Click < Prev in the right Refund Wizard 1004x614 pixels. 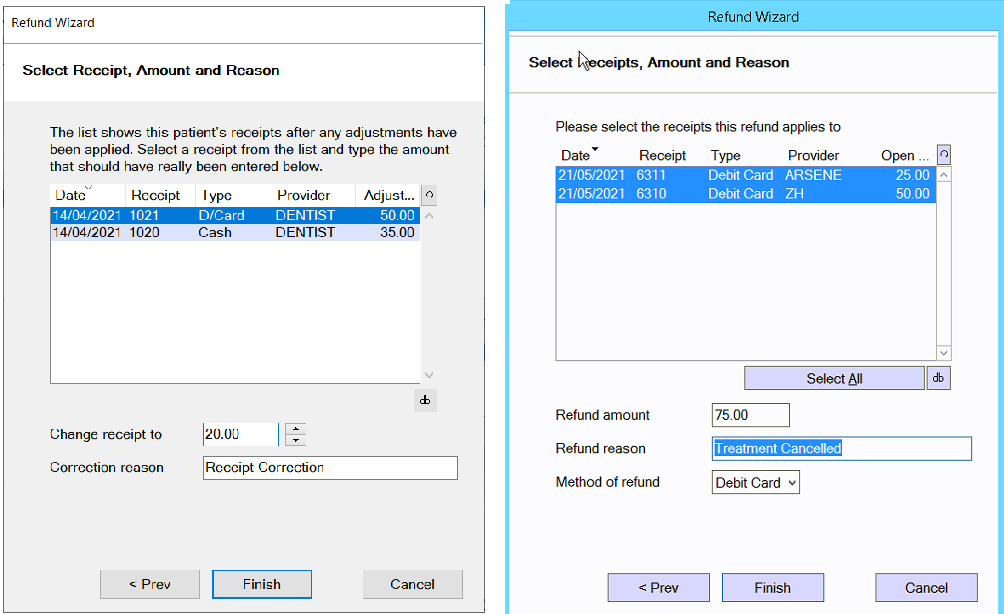[659, 588]
